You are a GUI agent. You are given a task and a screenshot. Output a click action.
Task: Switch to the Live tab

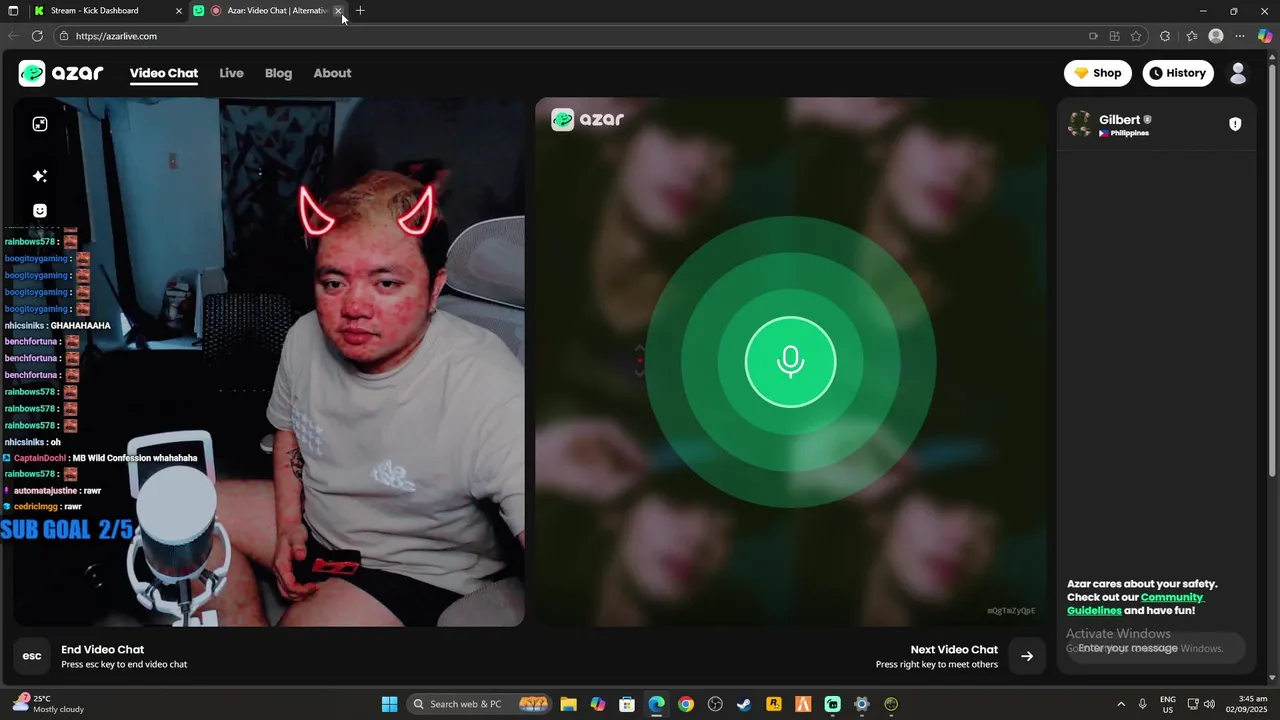[x=231, y=73]
